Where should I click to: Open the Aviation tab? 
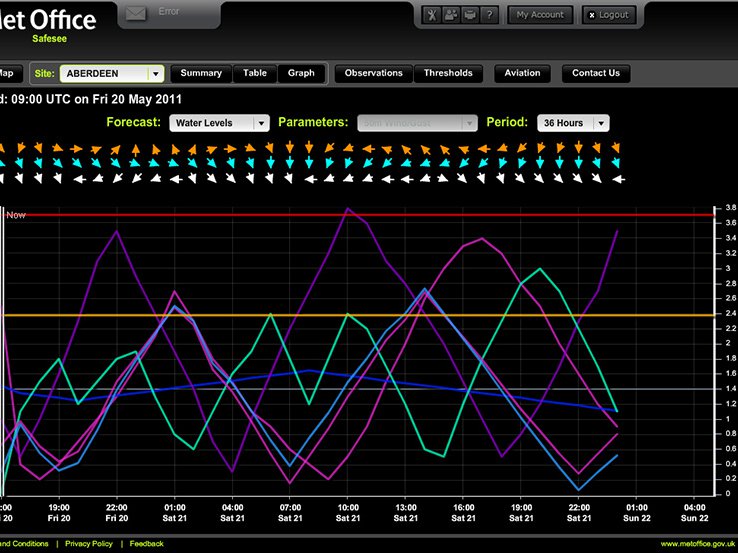click(522, 73)
